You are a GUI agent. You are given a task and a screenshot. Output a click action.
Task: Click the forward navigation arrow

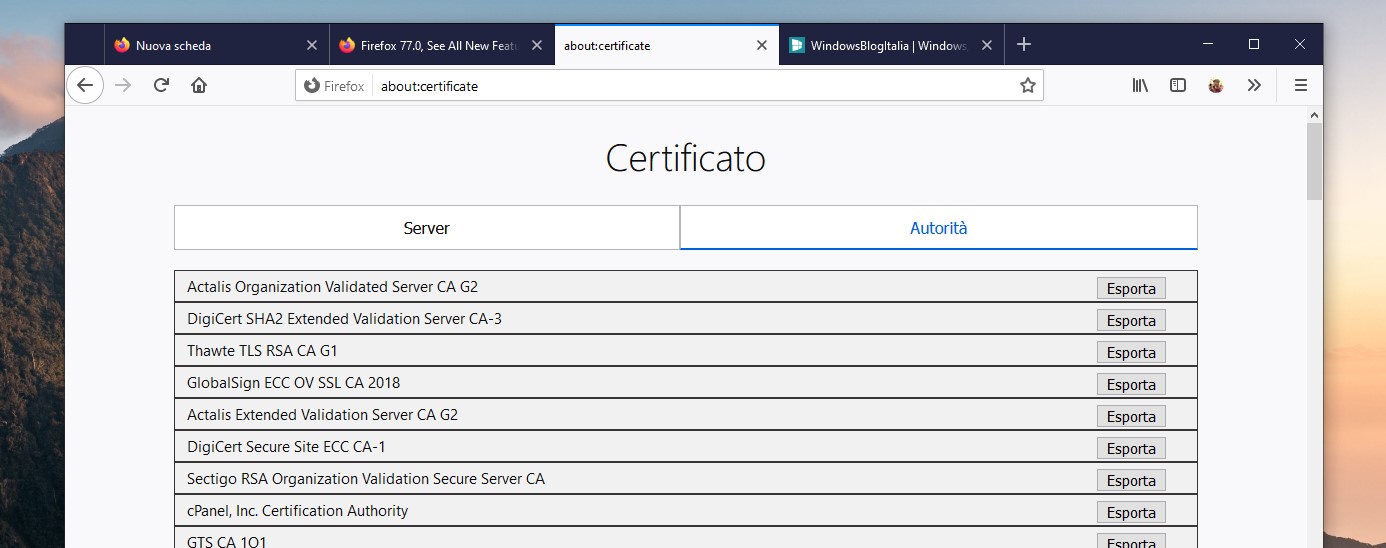click(x=123, y=86)
